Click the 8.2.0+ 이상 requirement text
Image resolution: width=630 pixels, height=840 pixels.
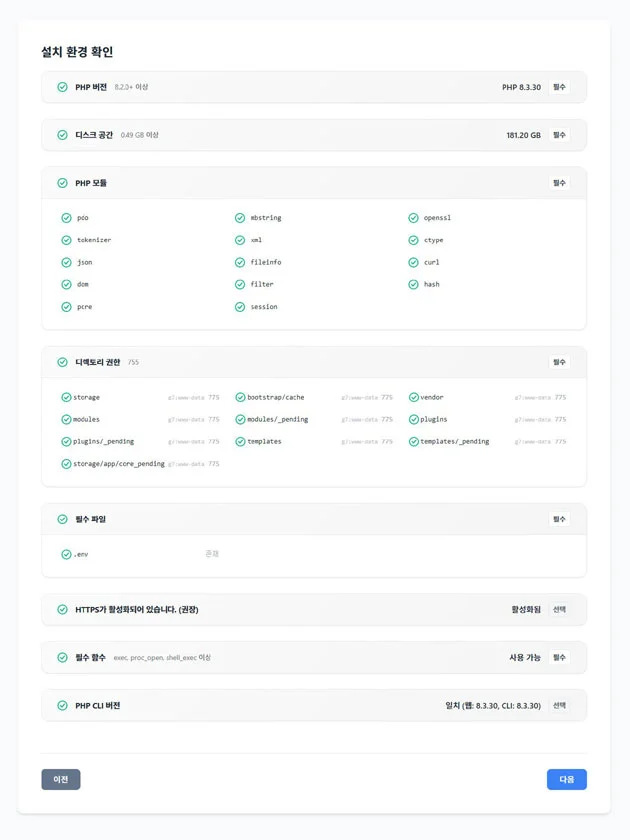coord(131,87)
